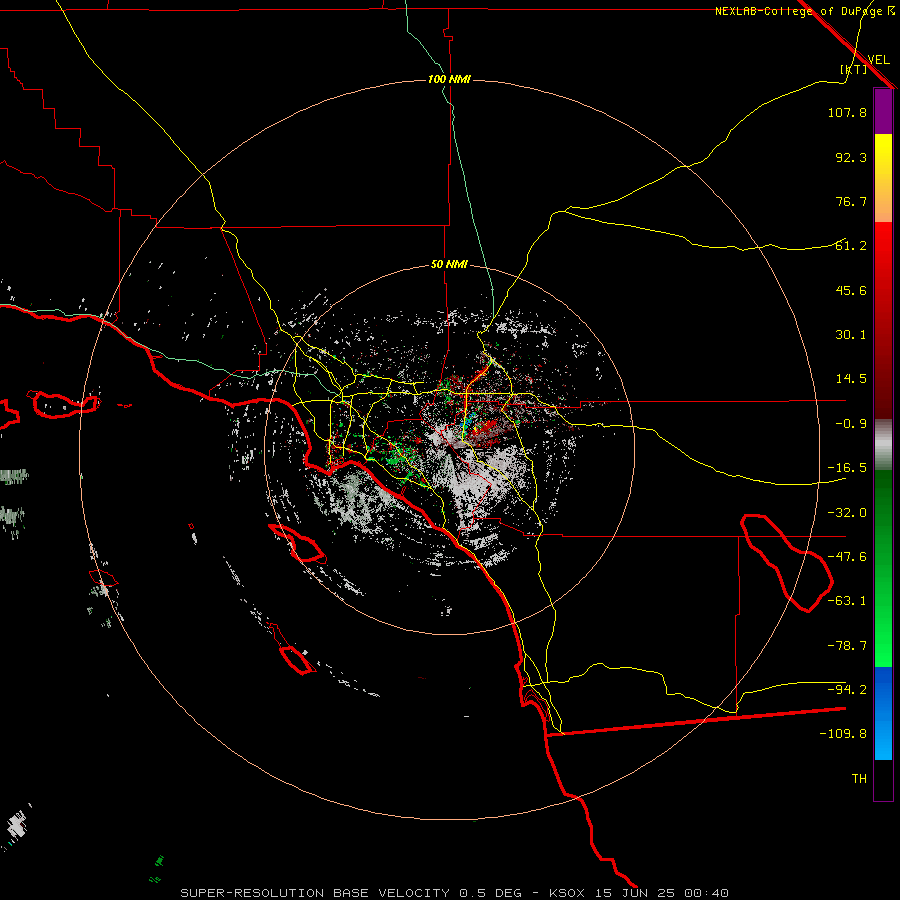Click the -47.6 velocity scale value
The height and width of the screenshot is (900, 900).
[x=847, y=557]
